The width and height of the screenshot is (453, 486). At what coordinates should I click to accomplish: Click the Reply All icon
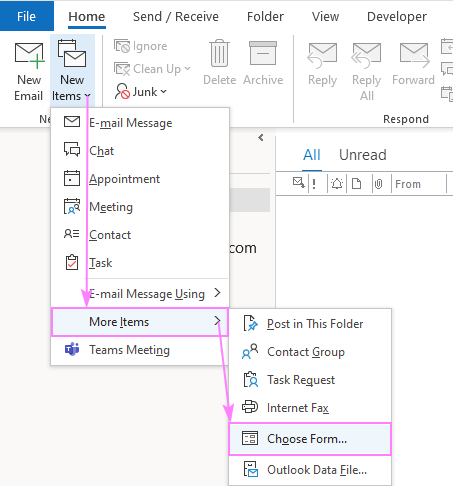(x=366, y=55)
